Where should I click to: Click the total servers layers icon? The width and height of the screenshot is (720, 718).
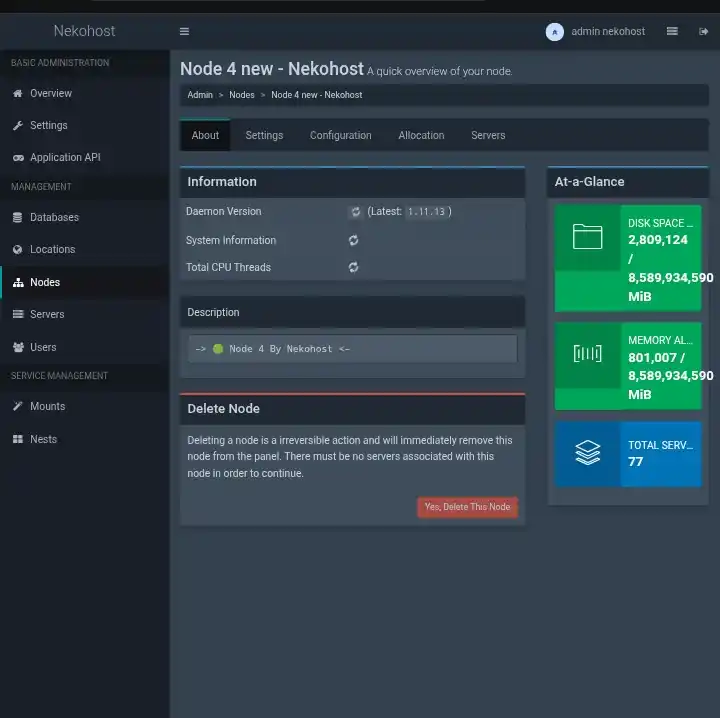pyautogui.click(x=587, y=453)
